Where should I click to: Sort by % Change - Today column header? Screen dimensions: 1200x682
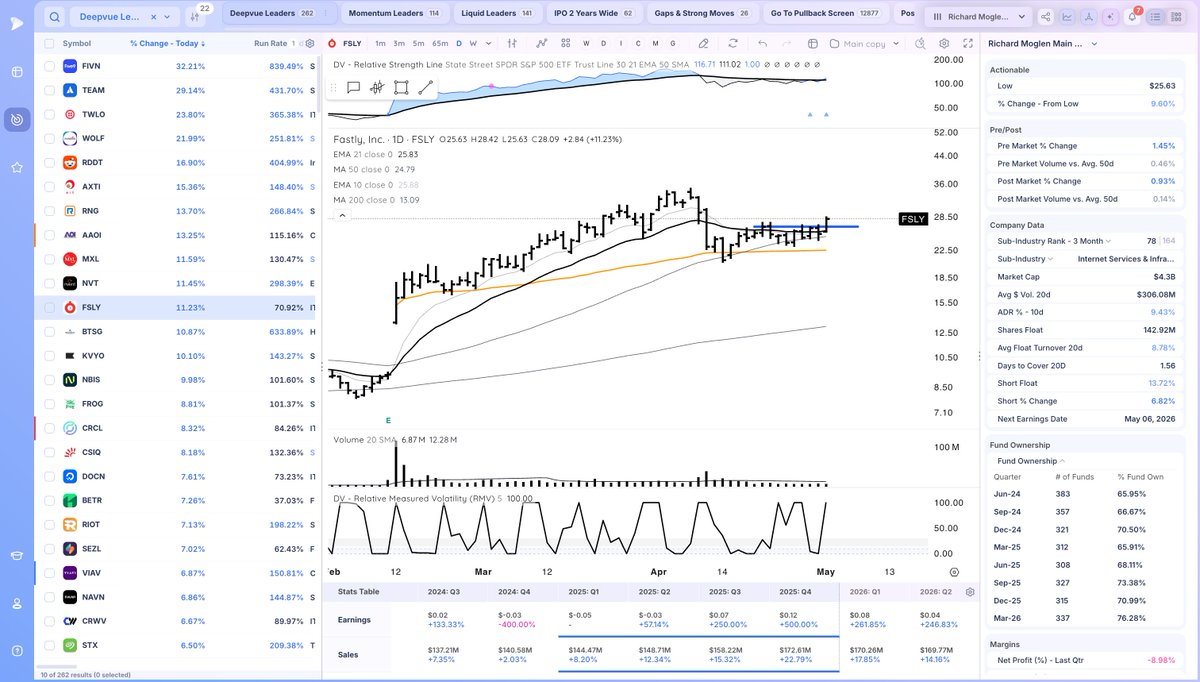[166, 44]
